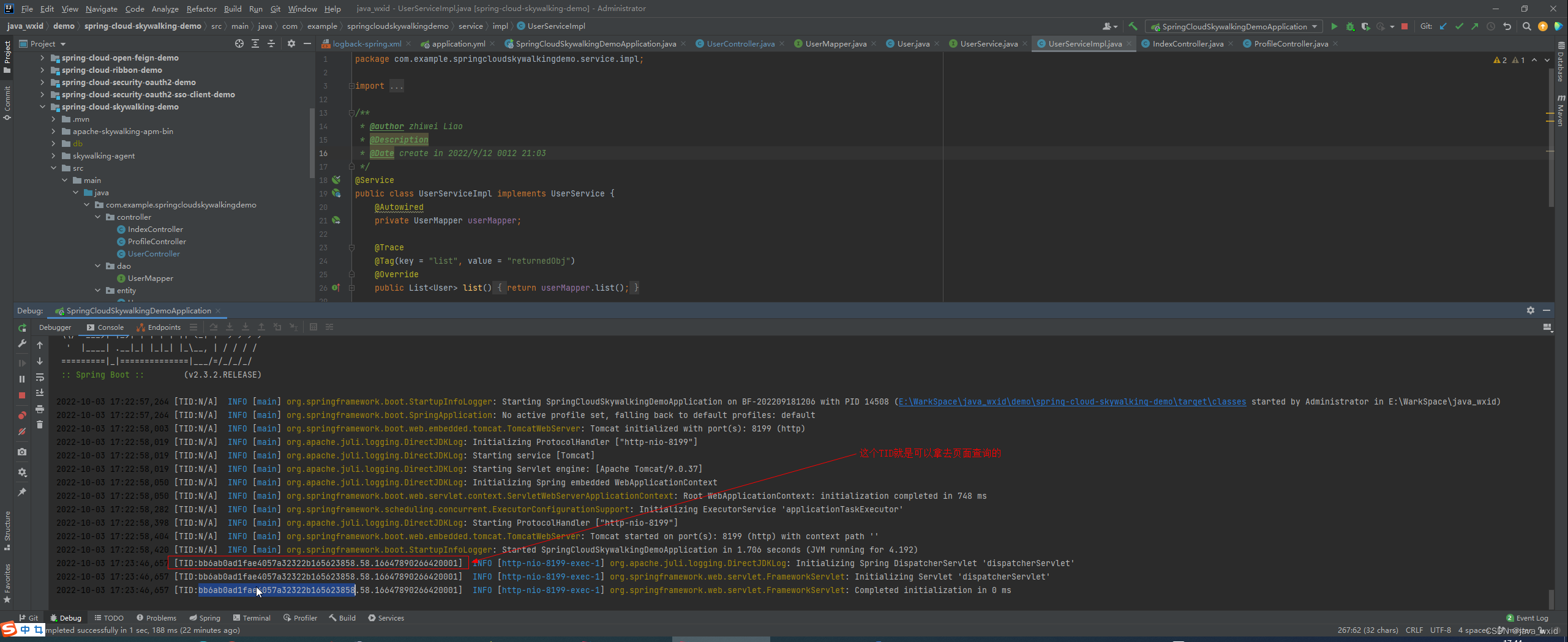Open run configuration dropdown SpringCloudSkywalkingDemoApplication
Screen dimensions: 1568x642
(x=1234, y=26)
